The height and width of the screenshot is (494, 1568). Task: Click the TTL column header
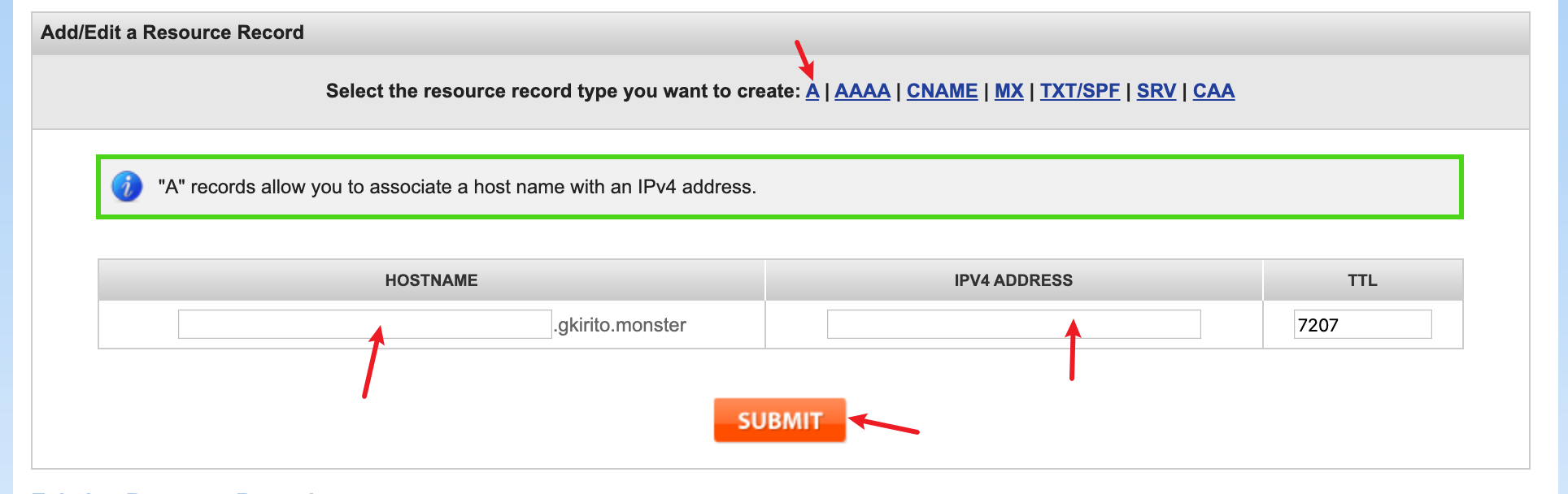coord(1362,280)
